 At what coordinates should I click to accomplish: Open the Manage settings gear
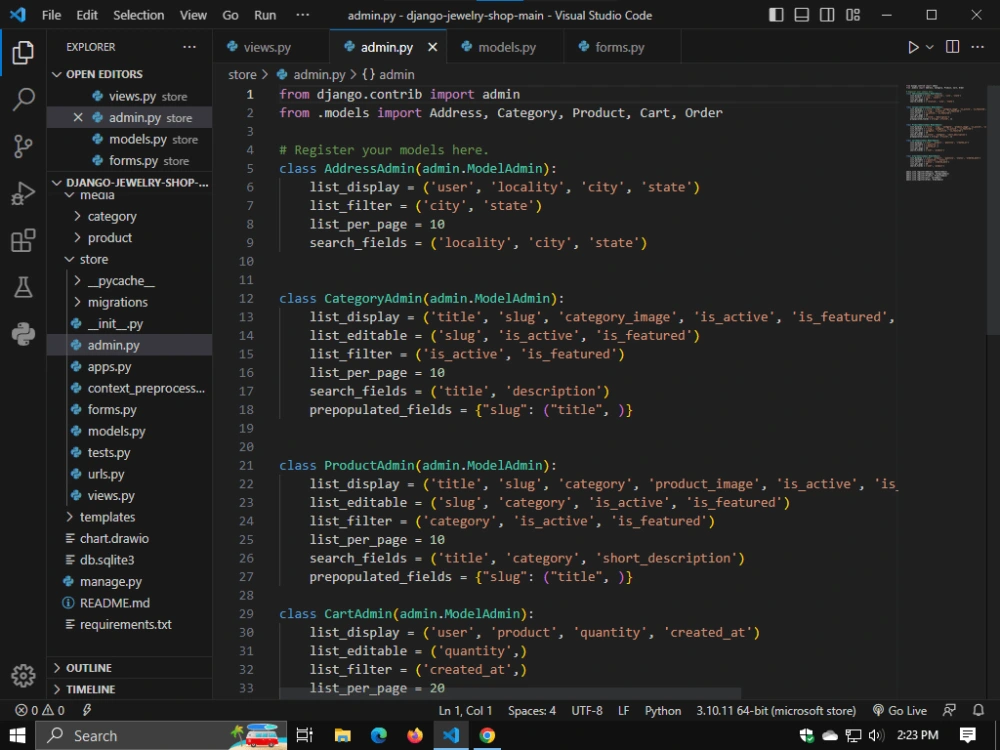[22, 676]
